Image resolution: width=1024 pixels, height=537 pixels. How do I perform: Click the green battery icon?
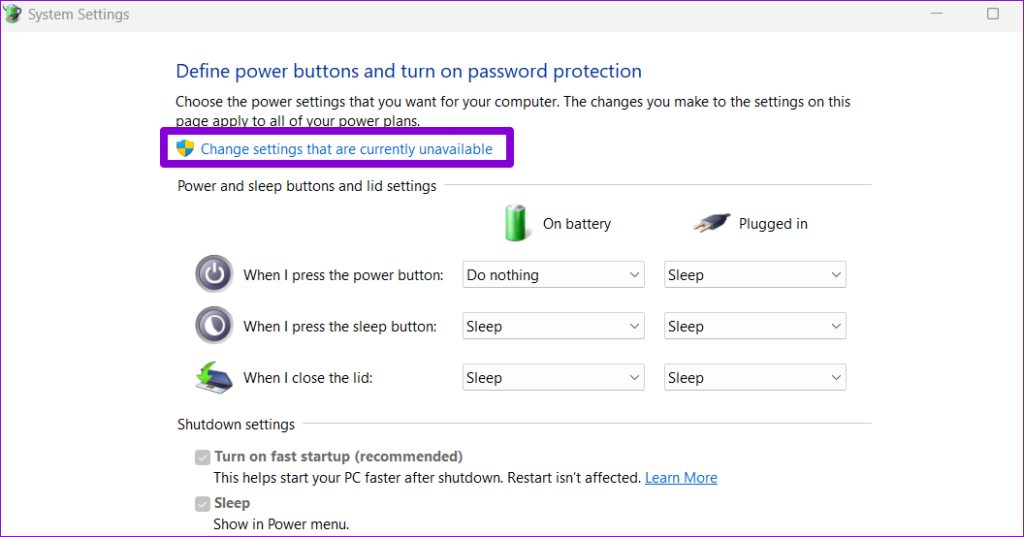[515, 223]
